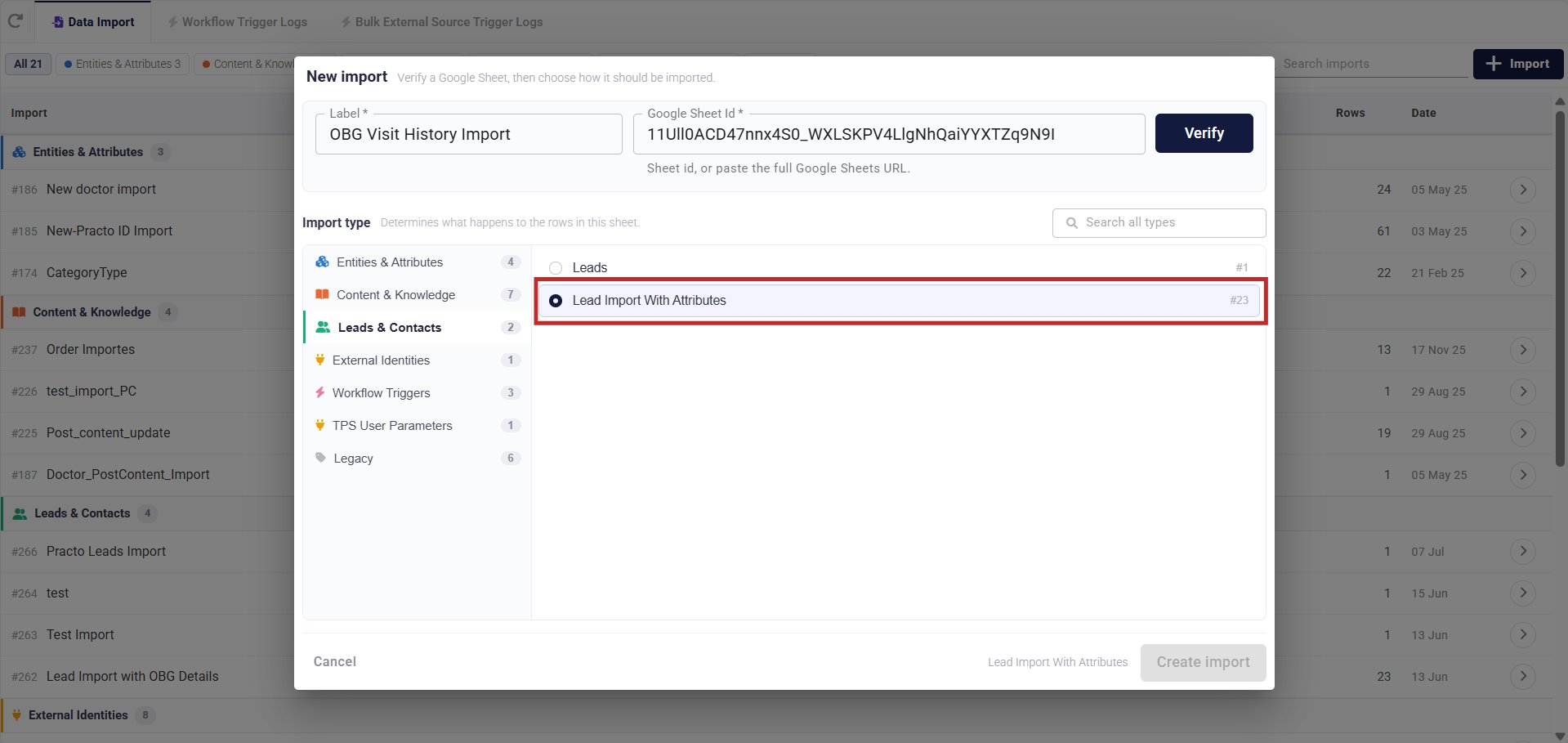Choose Leads & Contacts category in dialog

click(418, 328)
